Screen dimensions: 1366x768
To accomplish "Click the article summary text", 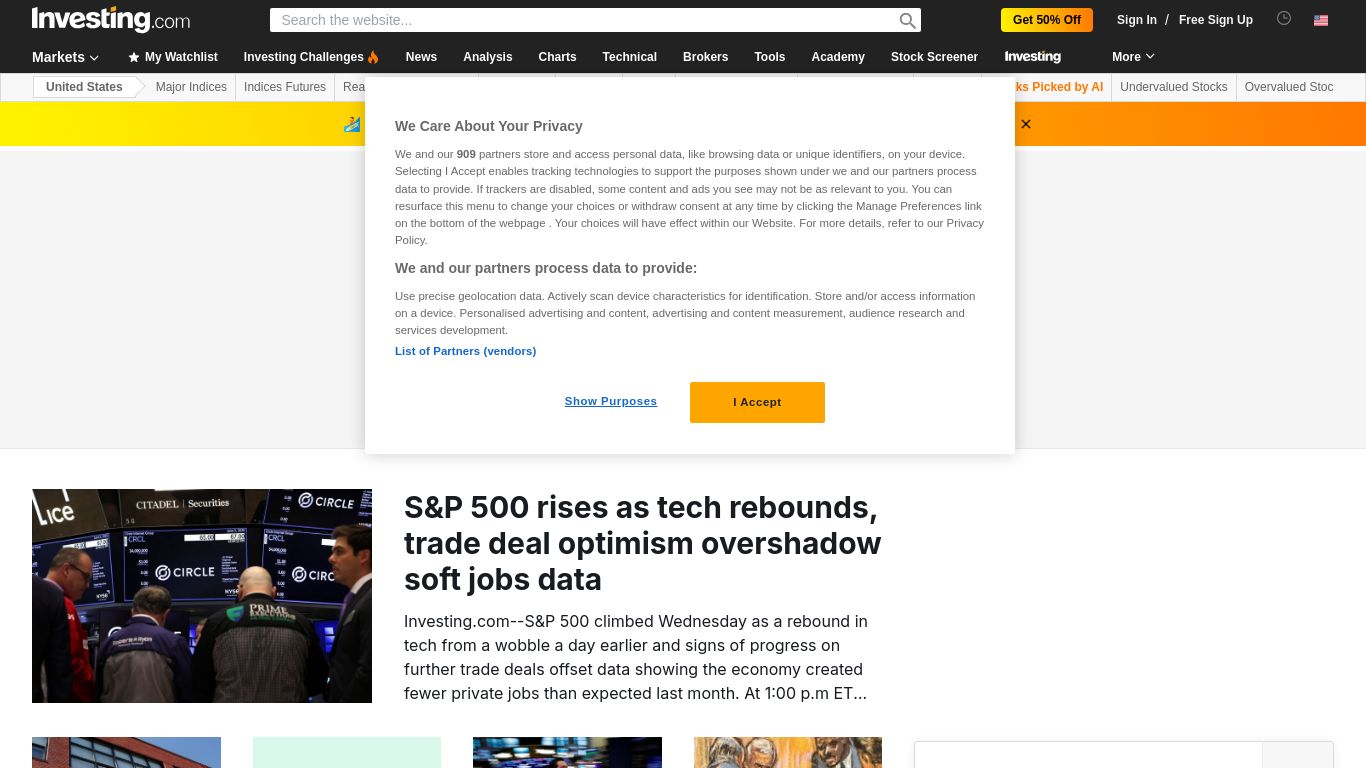I will (636, 657).
